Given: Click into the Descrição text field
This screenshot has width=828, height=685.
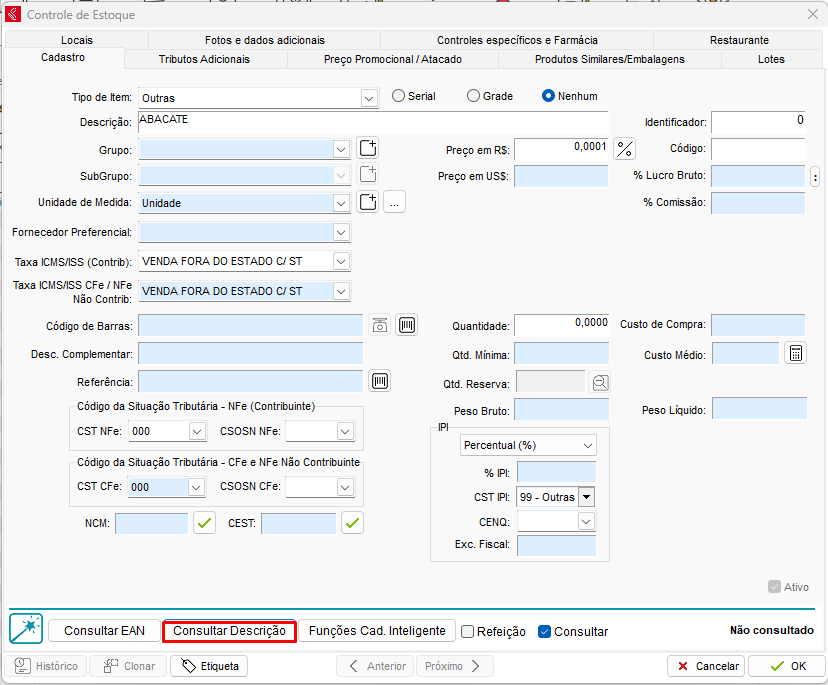Looking at the screenshot, I should (x=370, y=120).
